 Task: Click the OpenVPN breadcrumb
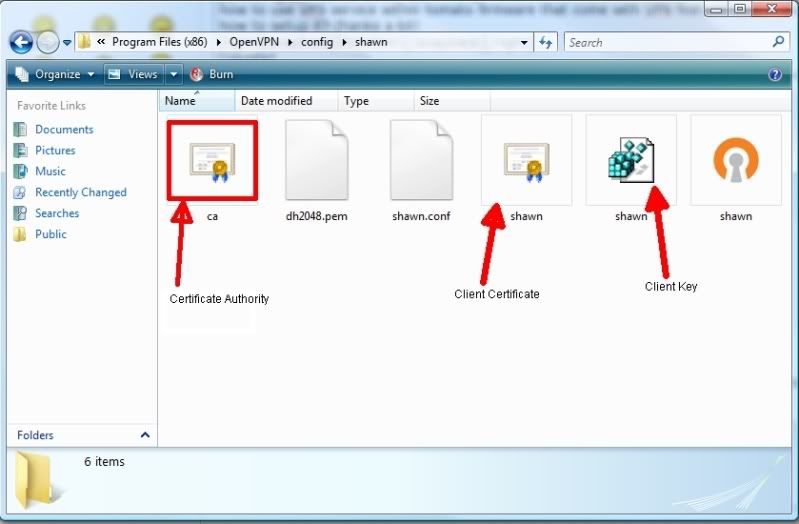click(x=254, y=42)
